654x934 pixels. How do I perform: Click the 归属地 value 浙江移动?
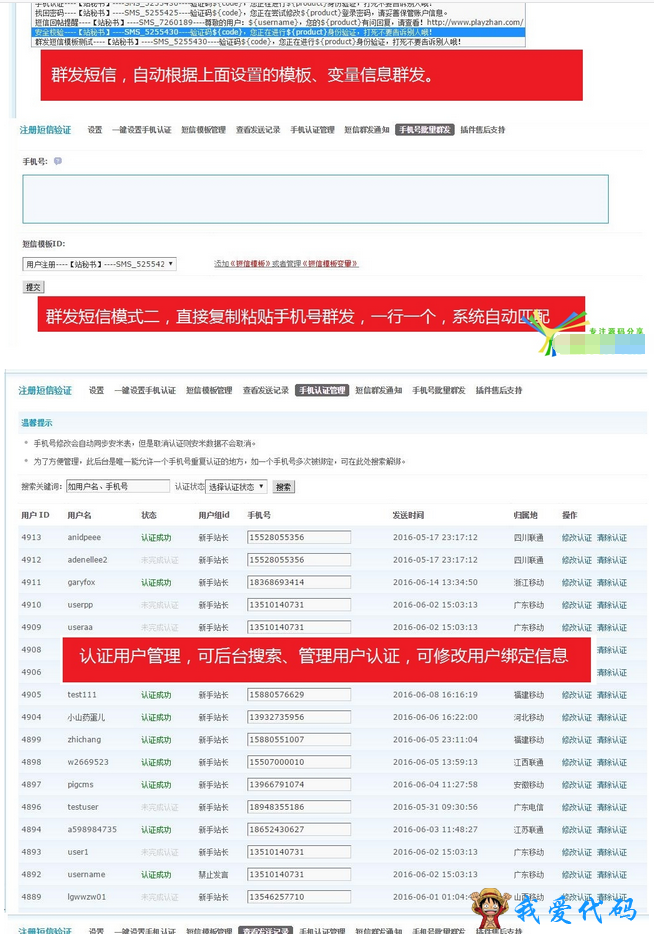[x=529, y=583]
